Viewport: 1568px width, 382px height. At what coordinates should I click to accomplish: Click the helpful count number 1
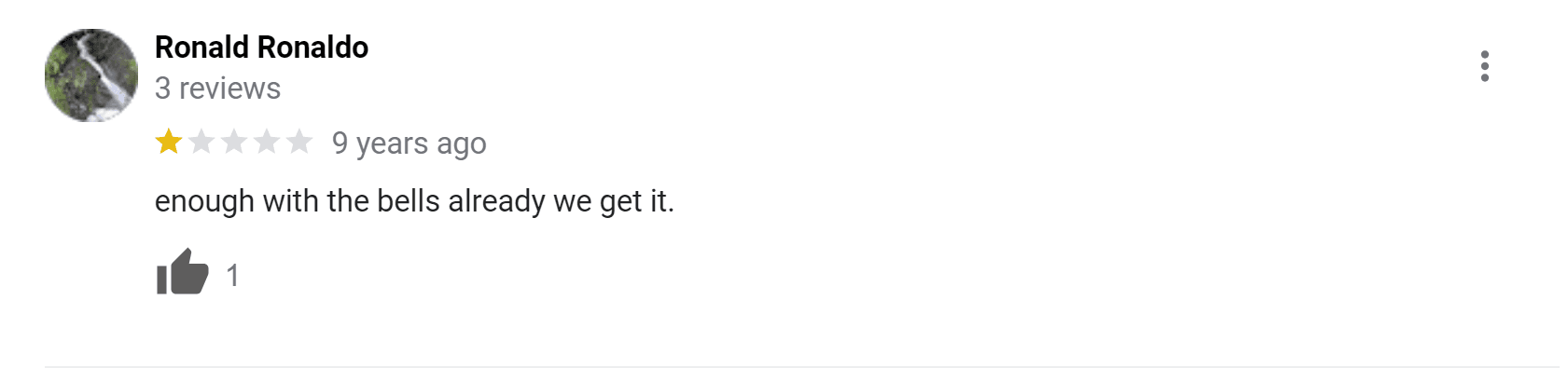(232, 276)
